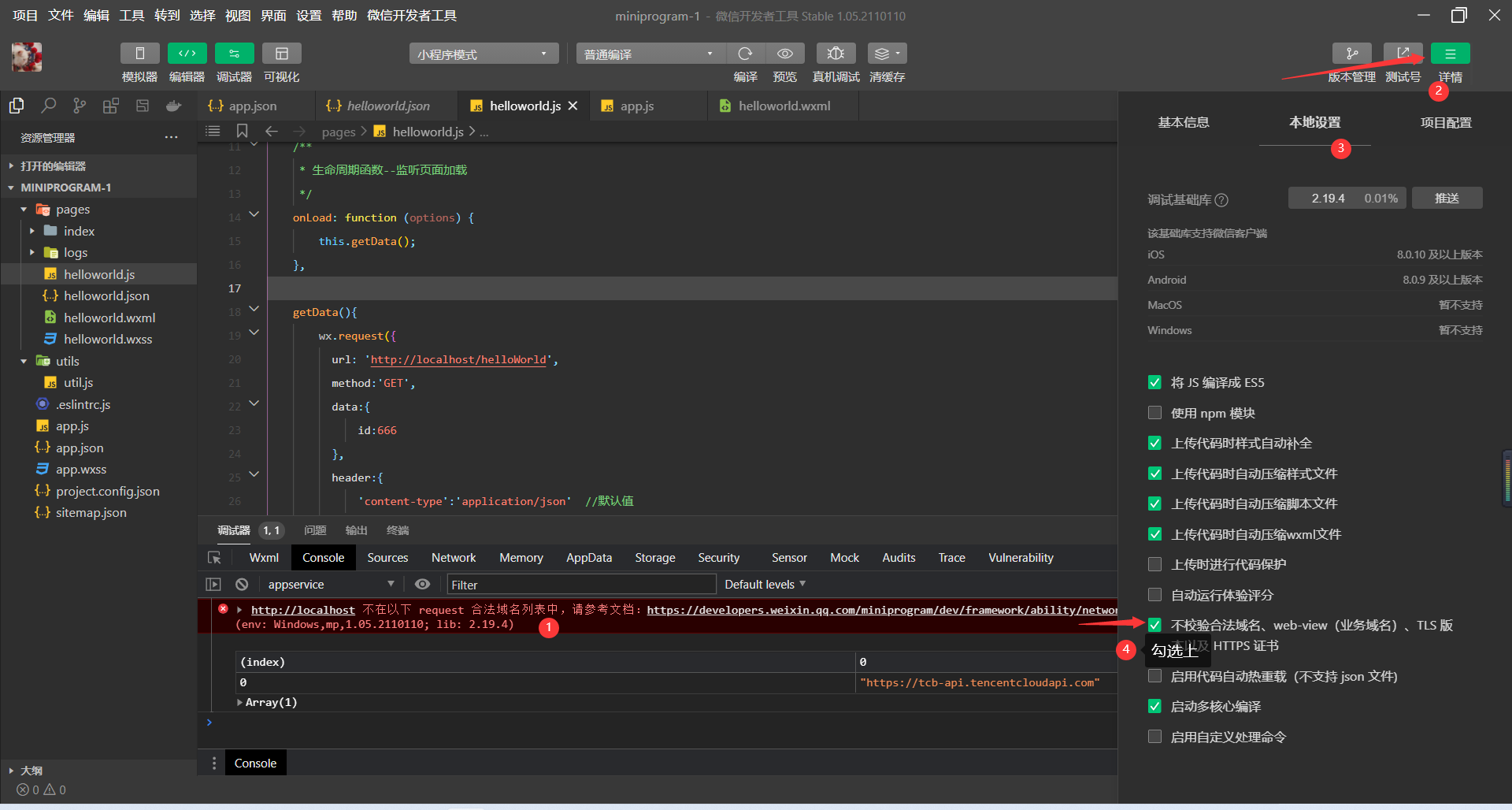Click the preview (预览) eye icon
The height and width of the screenshot is (810, 1512).
pos(785,54)
